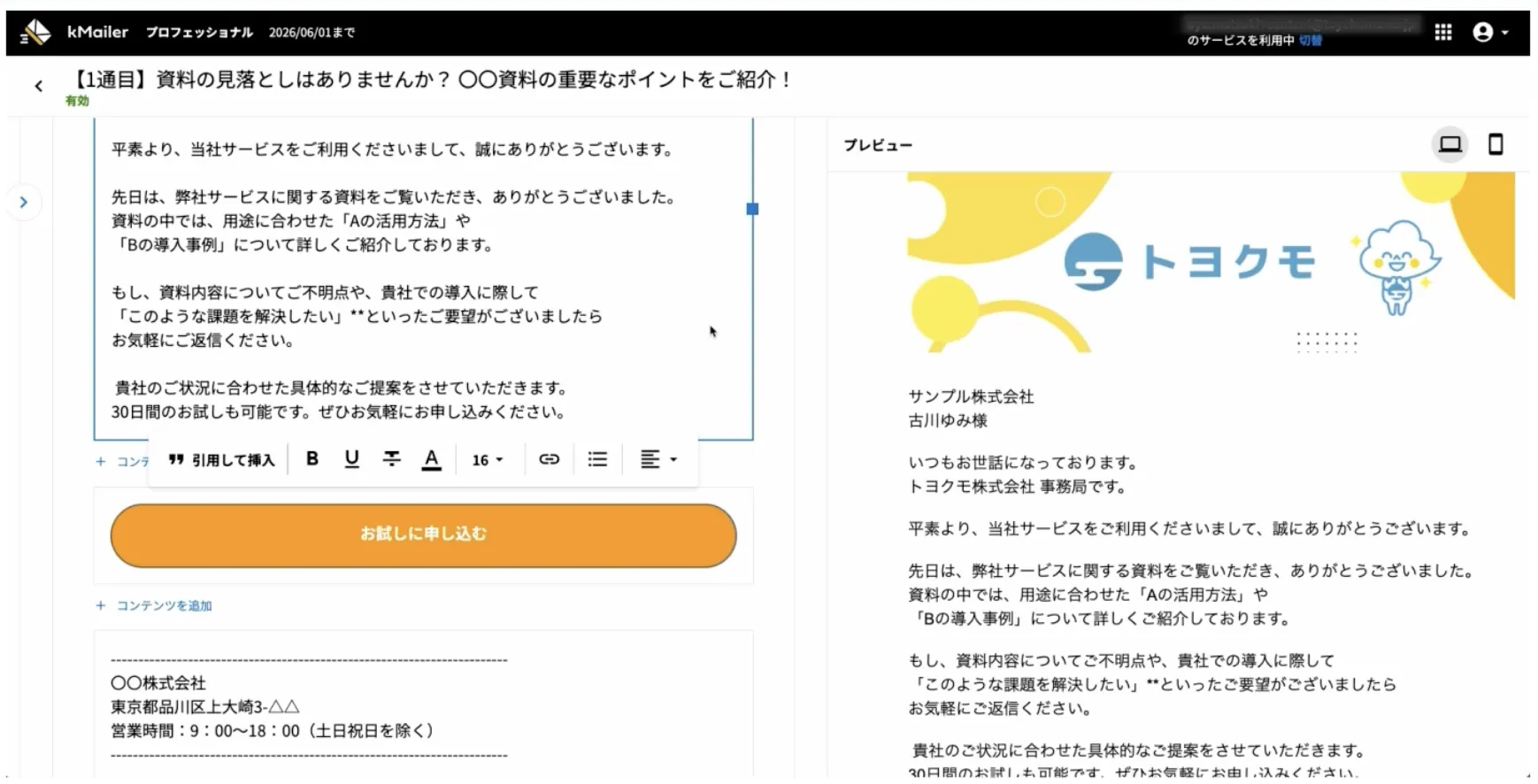Open the user account menu
The image size is (1538, 784).
(1490, 32)
